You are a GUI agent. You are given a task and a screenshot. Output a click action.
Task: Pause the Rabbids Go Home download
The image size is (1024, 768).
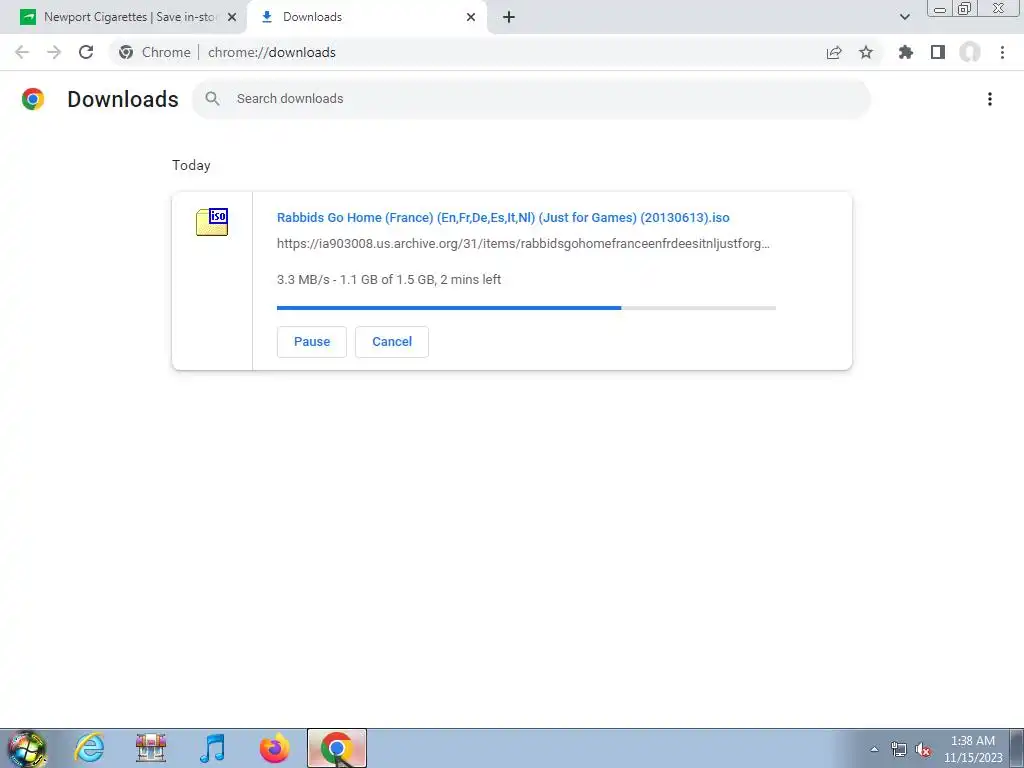(312, 342)
